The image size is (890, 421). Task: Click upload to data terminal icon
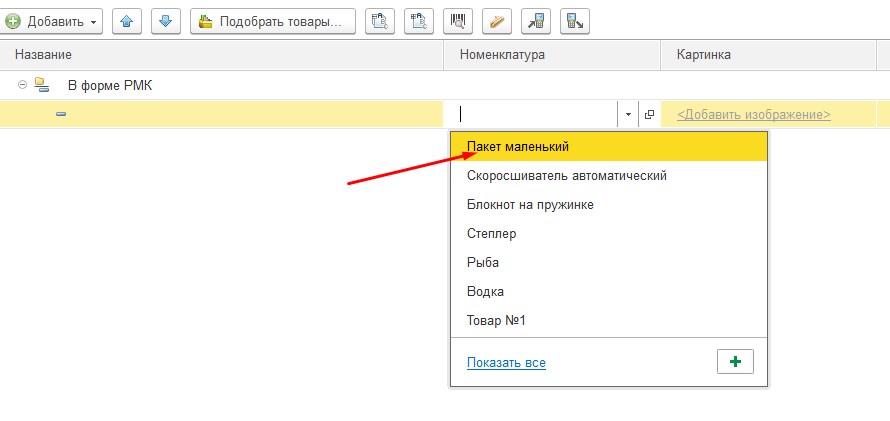tap(574, 22)
